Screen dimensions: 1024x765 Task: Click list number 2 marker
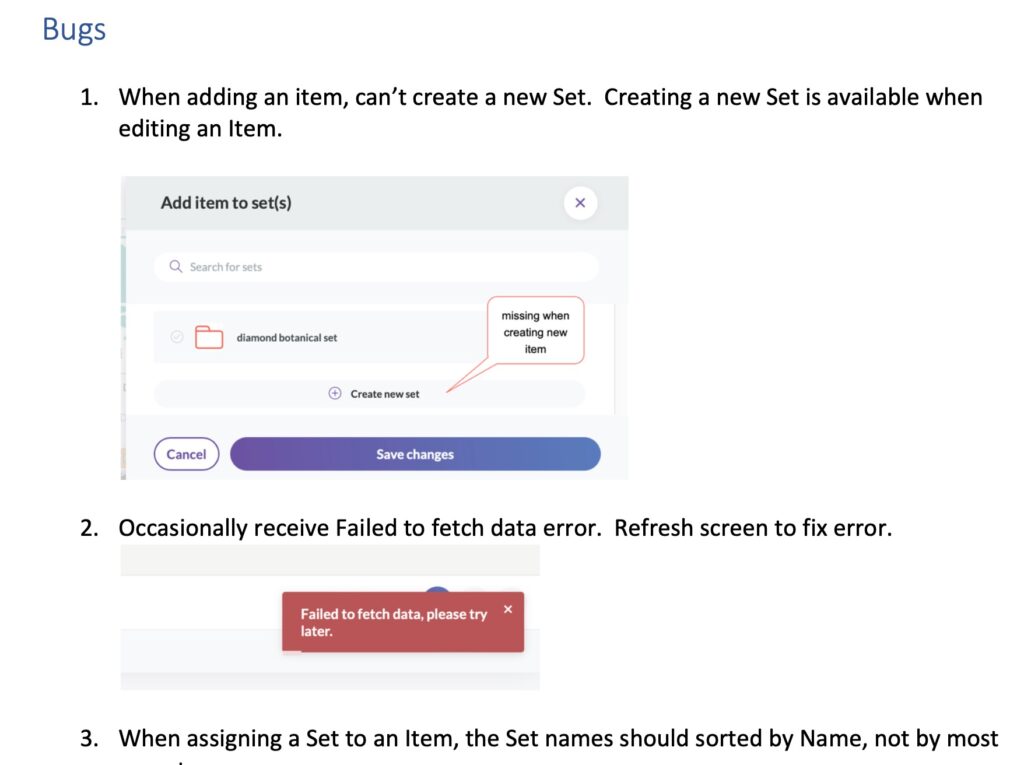[x=89, y=528]
